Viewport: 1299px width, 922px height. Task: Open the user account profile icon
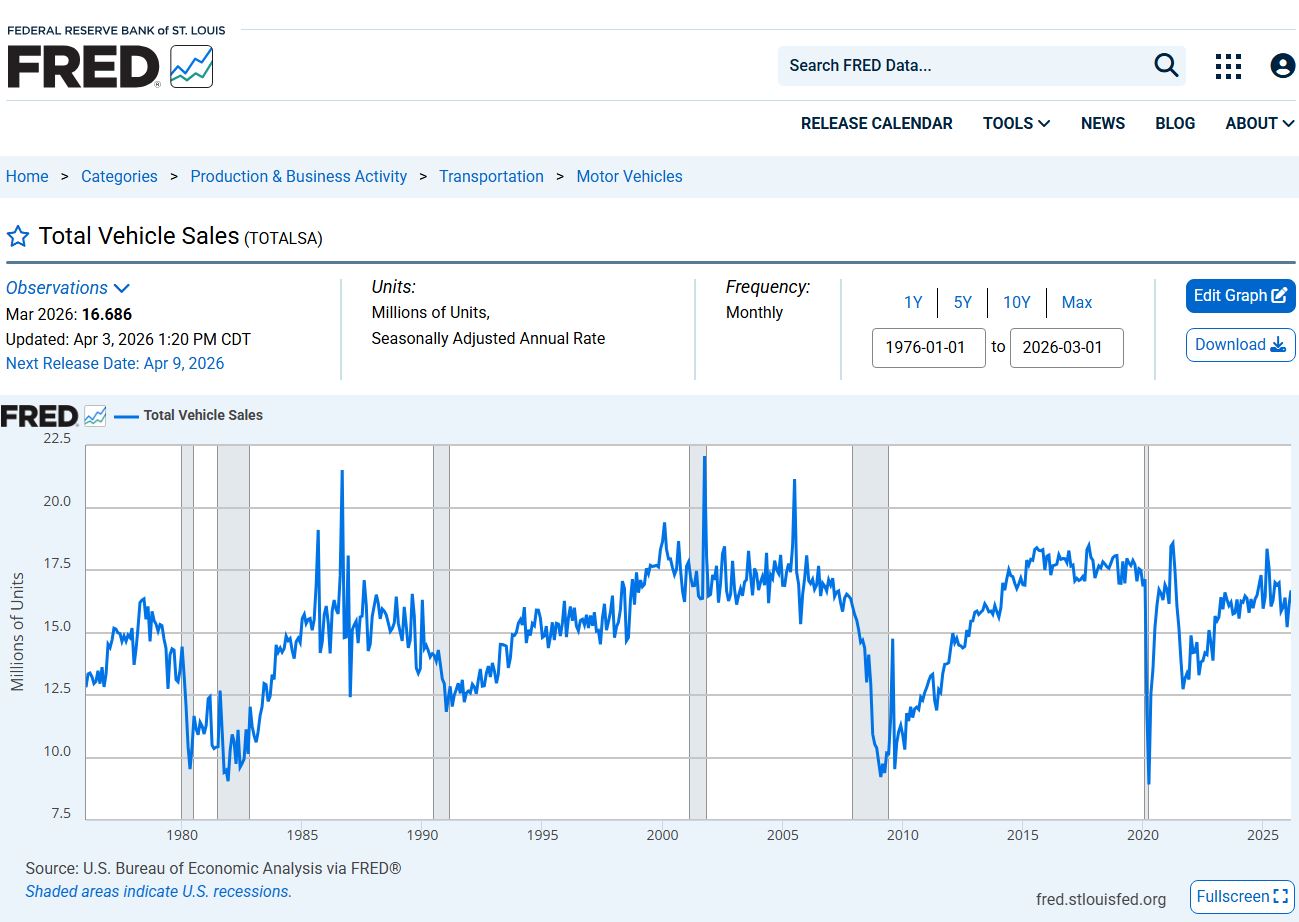1282,66
